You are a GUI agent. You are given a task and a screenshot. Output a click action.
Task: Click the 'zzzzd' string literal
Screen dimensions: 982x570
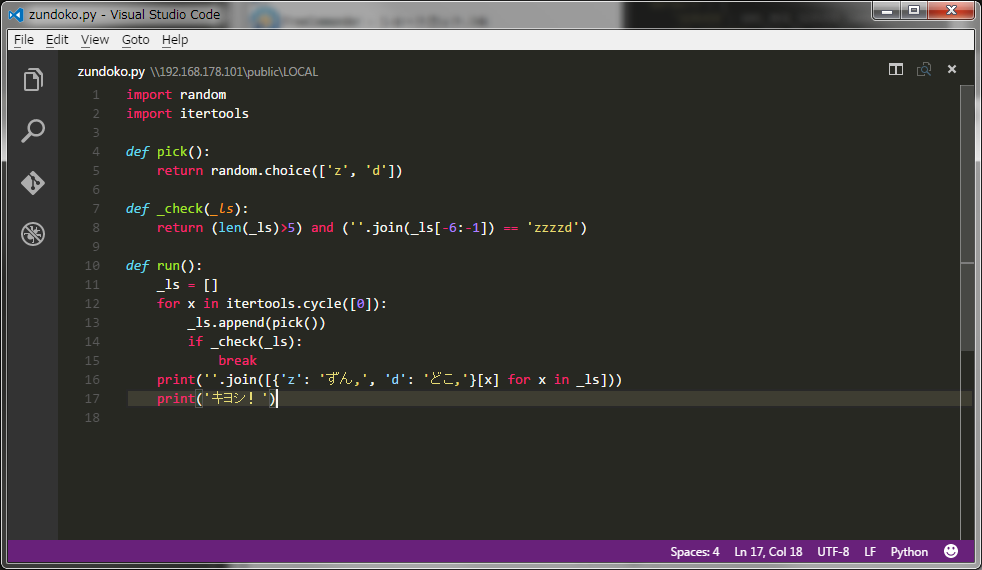553,227
